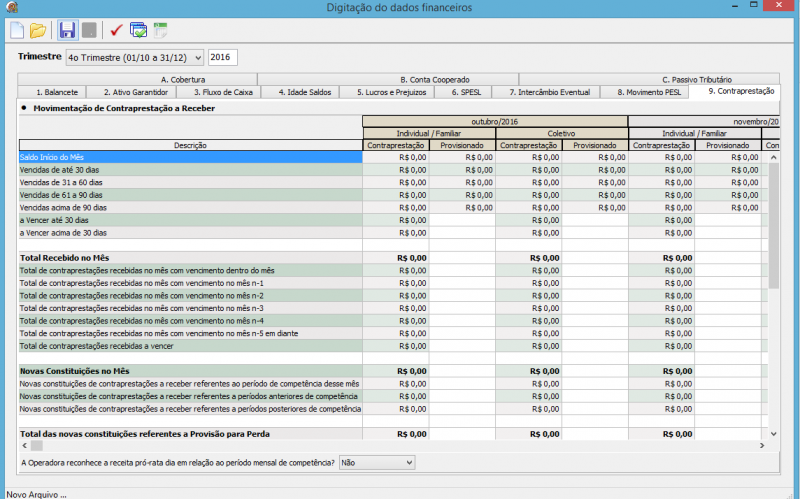
Task: Select the 'a Vencer até 30 dias' row
Action: (x=191, y=220)
